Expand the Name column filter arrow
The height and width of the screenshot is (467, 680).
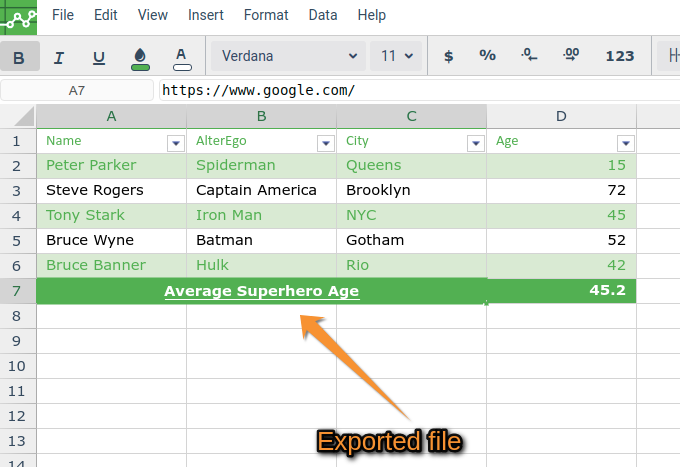(176, 143)
